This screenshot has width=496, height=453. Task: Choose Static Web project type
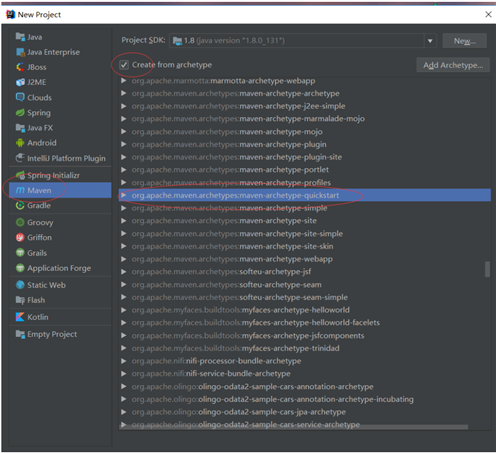[60, 285]
